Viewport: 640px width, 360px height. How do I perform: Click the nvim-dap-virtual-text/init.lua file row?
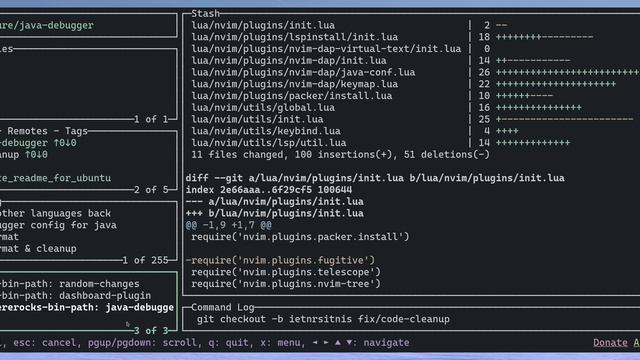pyautogui.click(x=326, y=49)
